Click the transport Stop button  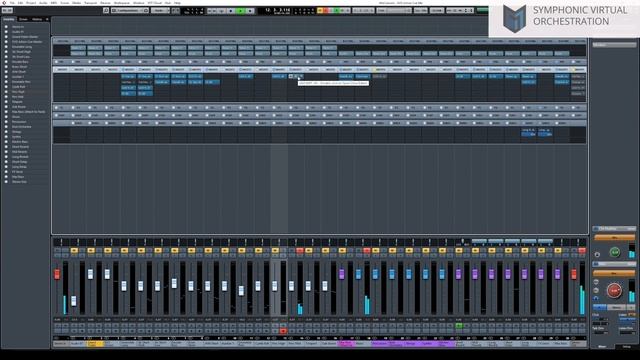click(x=231, y=11)
